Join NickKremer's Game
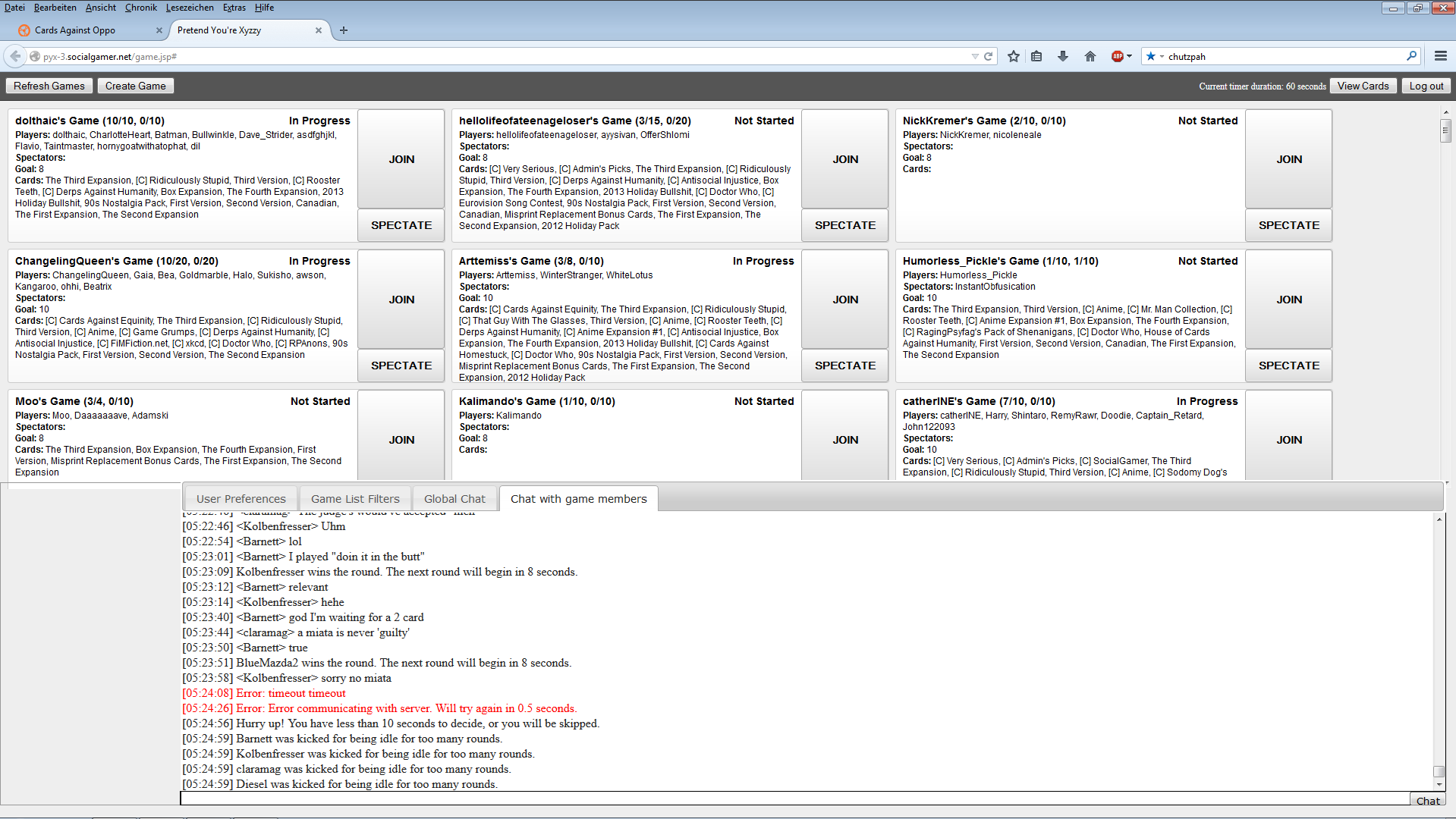1456x819 pixels. [x=1289, y=159]
